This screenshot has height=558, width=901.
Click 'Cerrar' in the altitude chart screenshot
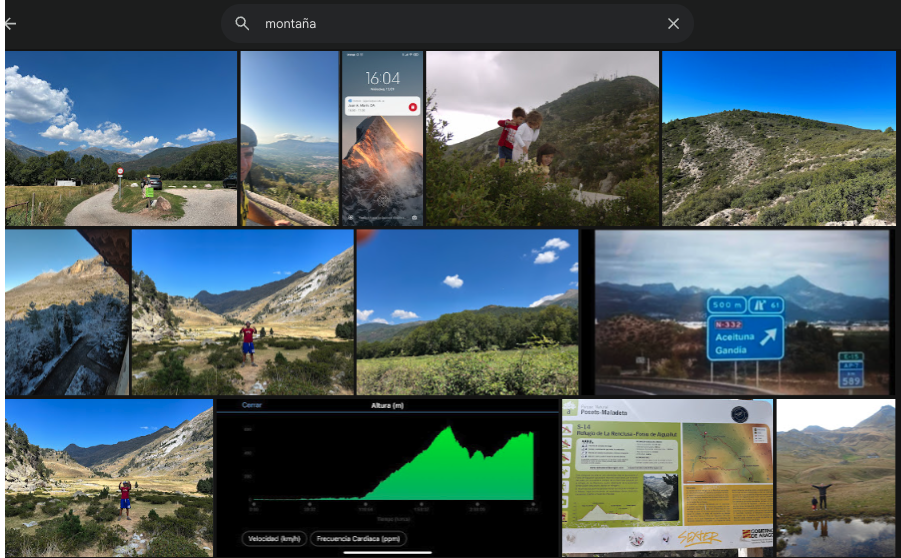pos(252,406)
